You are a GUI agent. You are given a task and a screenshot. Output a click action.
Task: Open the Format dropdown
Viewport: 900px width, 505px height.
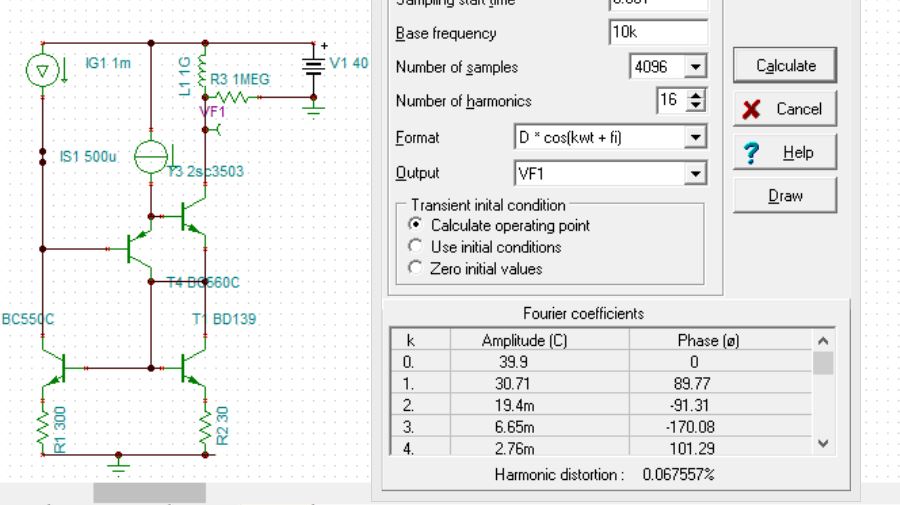pyautogui.click(x=695, y=138)
